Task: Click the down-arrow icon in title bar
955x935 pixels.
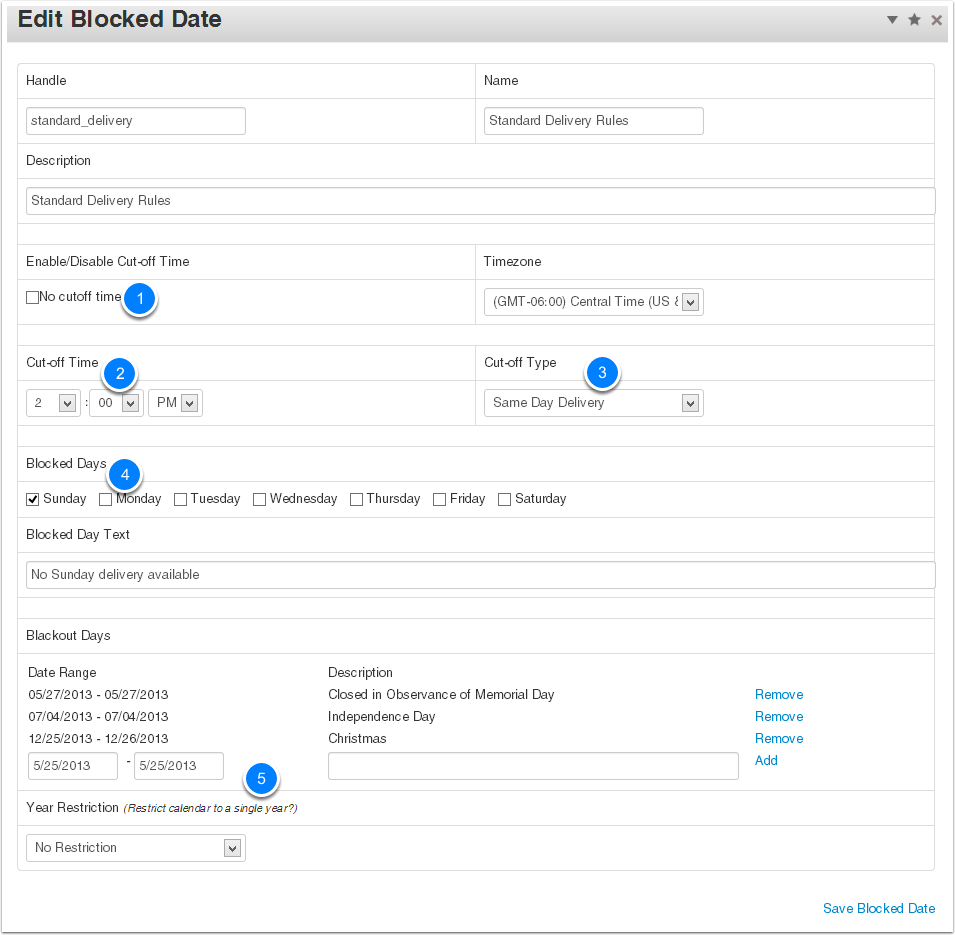Action: point(892,20)
